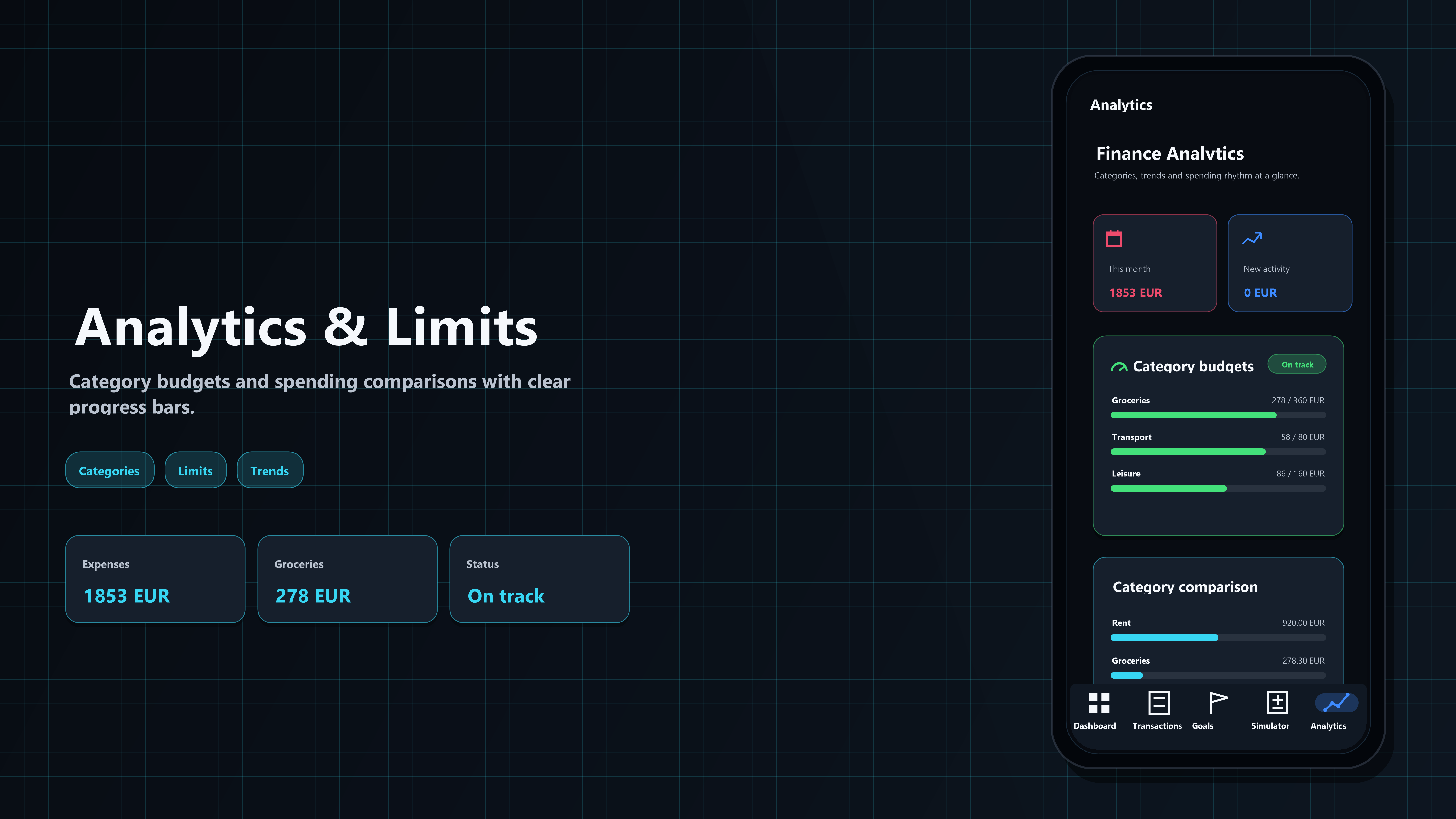Click the 278 / 360 EUR value
The width and height of the screenshot is (1456, 819).
[1298, 401]
